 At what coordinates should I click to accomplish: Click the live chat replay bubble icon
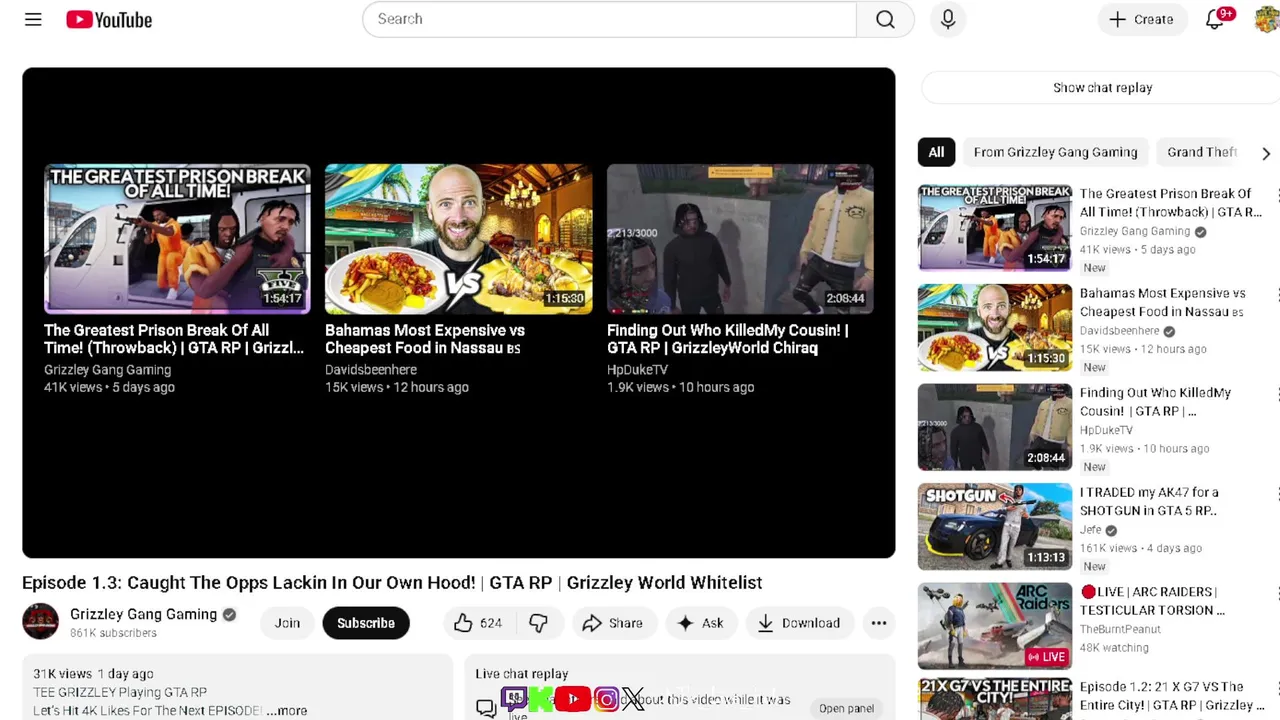[x=486, y=708]
